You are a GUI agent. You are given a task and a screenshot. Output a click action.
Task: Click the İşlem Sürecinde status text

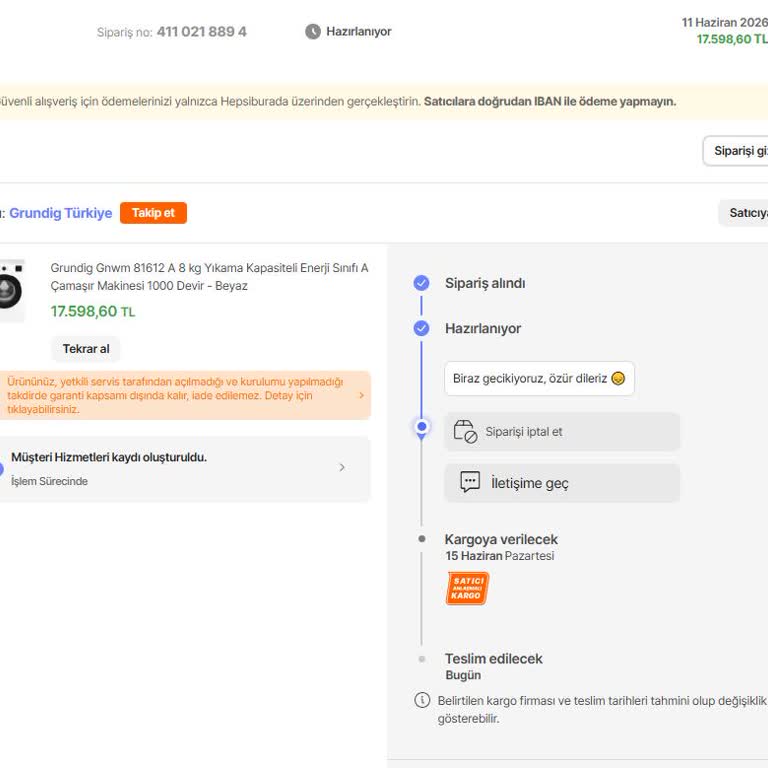pos(49,481)
